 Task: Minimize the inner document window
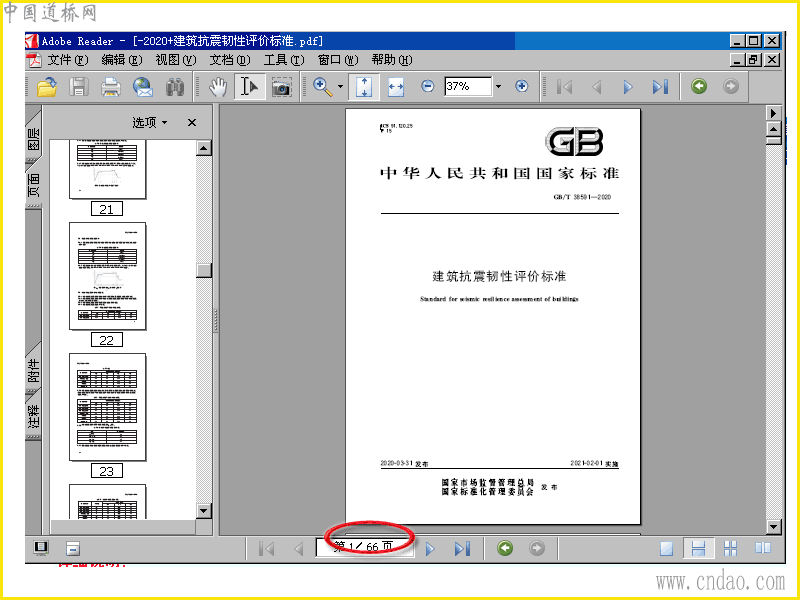pyautogui.click(x=737, y=60)
